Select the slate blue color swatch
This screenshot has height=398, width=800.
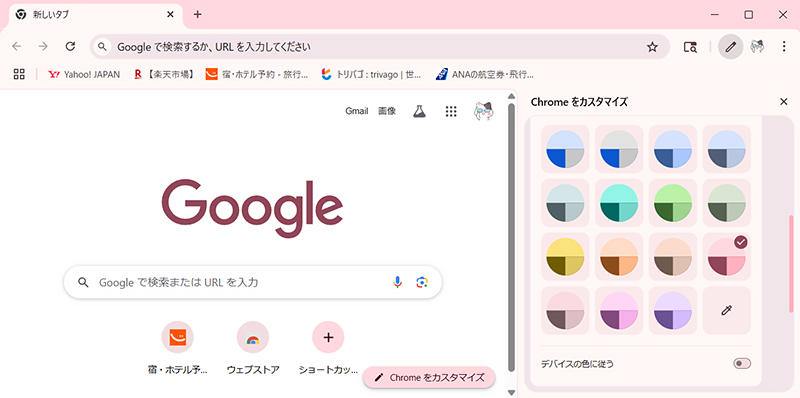click(x=727, y=149)
